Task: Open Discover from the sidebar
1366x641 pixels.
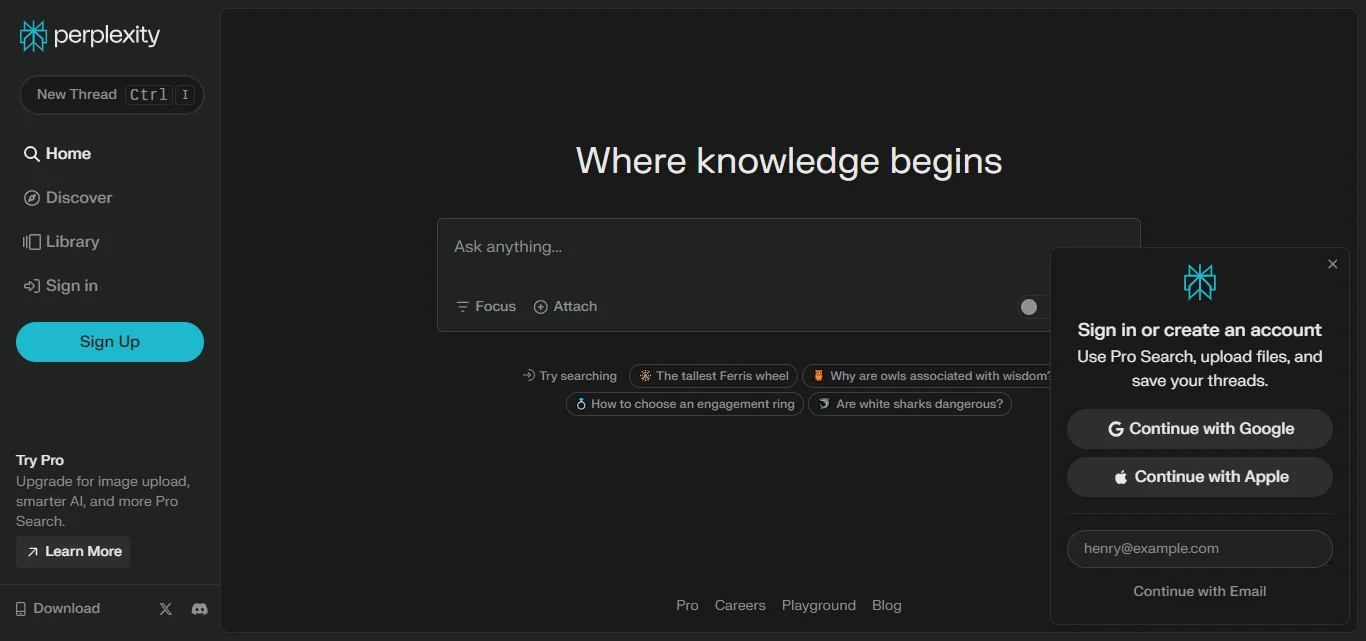Action: coord(31,197)
